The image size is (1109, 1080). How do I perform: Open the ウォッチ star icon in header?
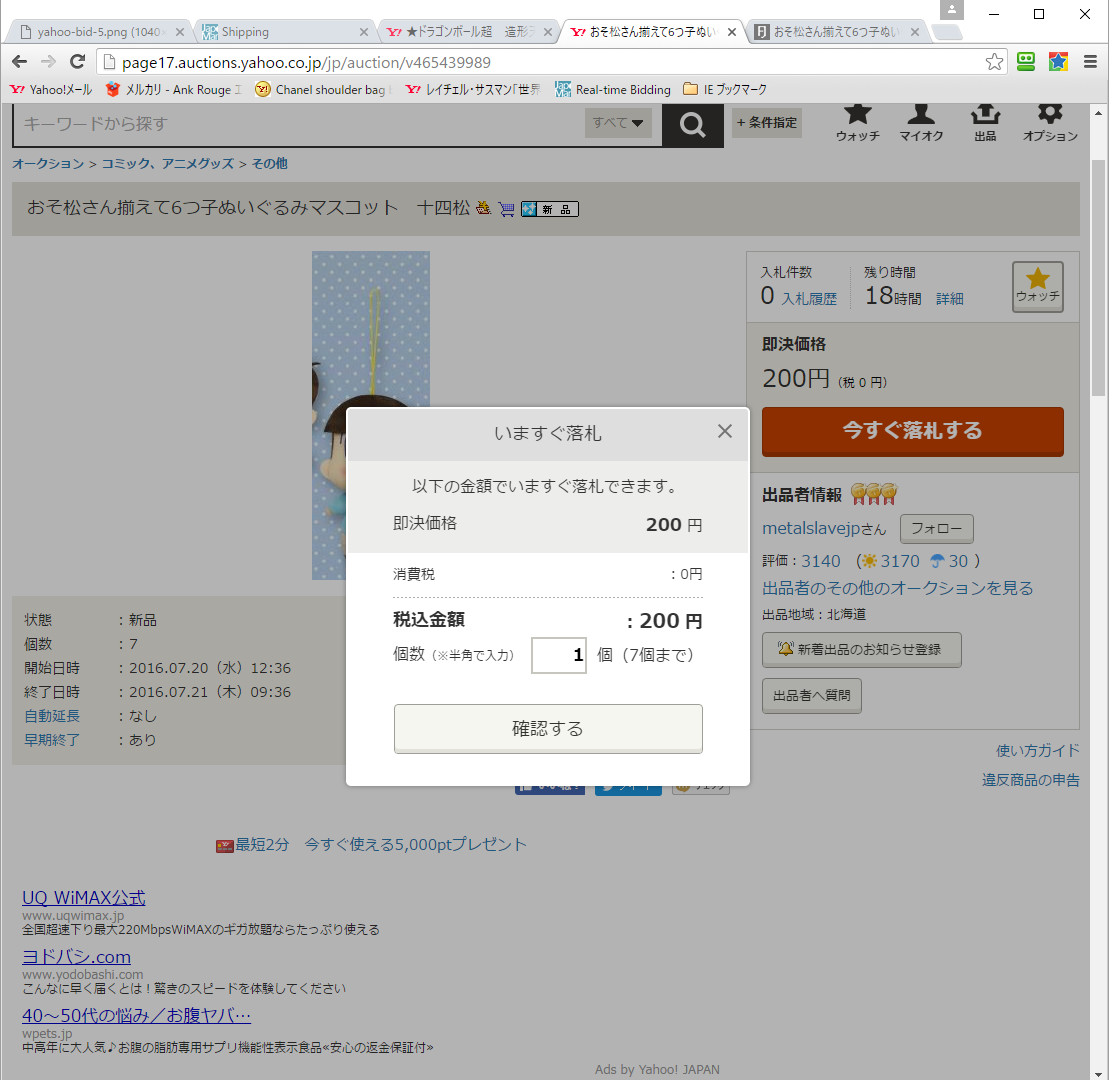(x=857, y=123)
